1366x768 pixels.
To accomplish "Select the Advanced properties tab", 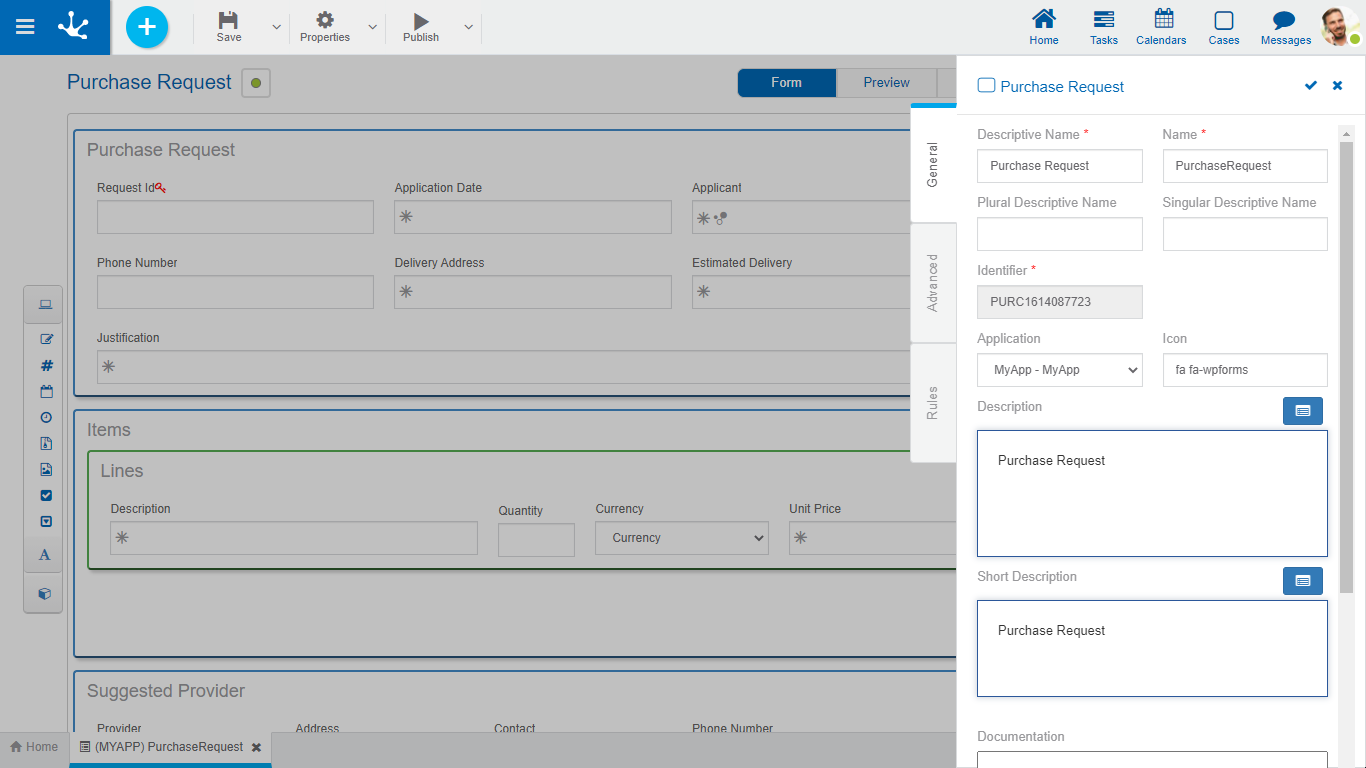I will 933,283.
